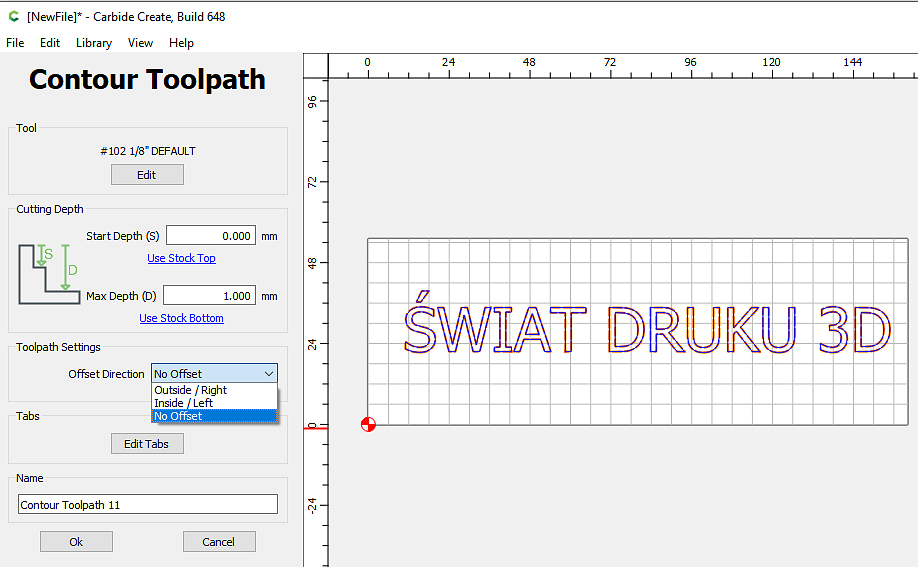
Task: Choose Inside / Left offset option
Action: coord(214,403)
